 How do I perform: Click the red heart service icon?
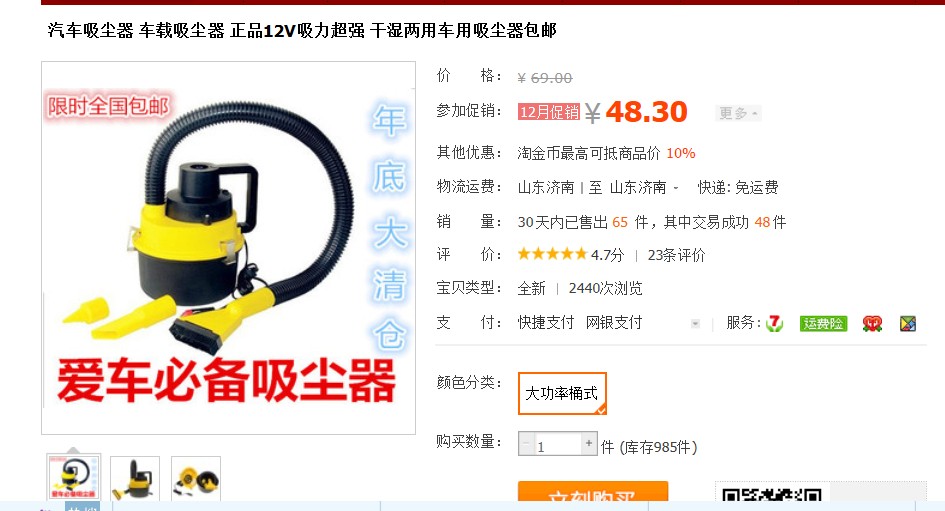pyautogui.click(x=872, y=324)
